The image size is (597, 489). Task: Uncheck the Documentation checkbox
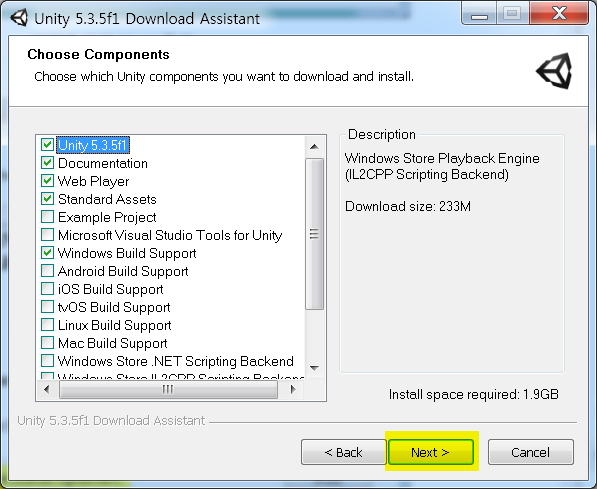pyautogui.click(x=47, y=163)
